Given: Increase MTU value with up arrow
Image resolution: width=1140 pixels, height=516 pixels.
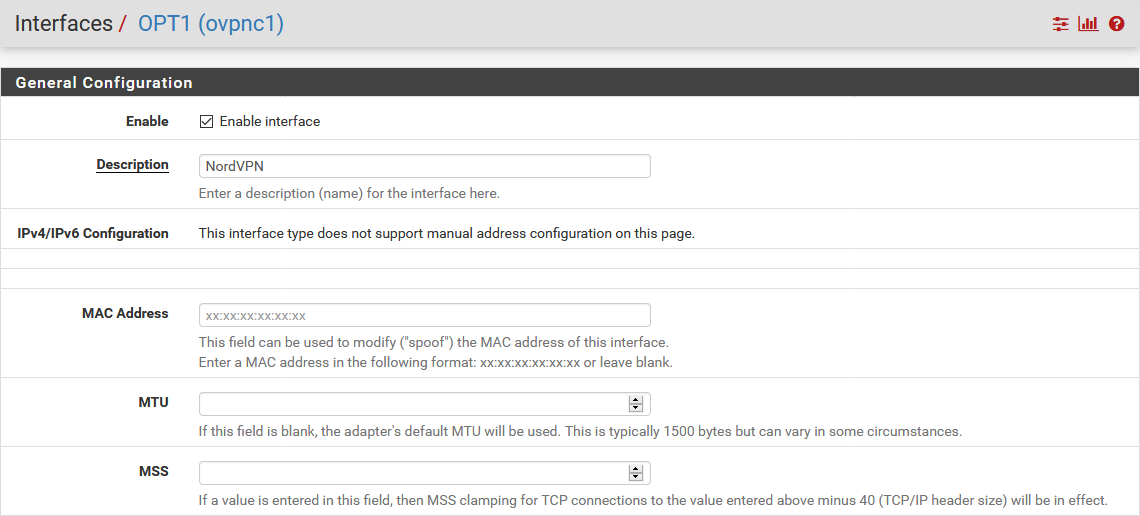Looking at the screenshot, I should click(635, 400).
